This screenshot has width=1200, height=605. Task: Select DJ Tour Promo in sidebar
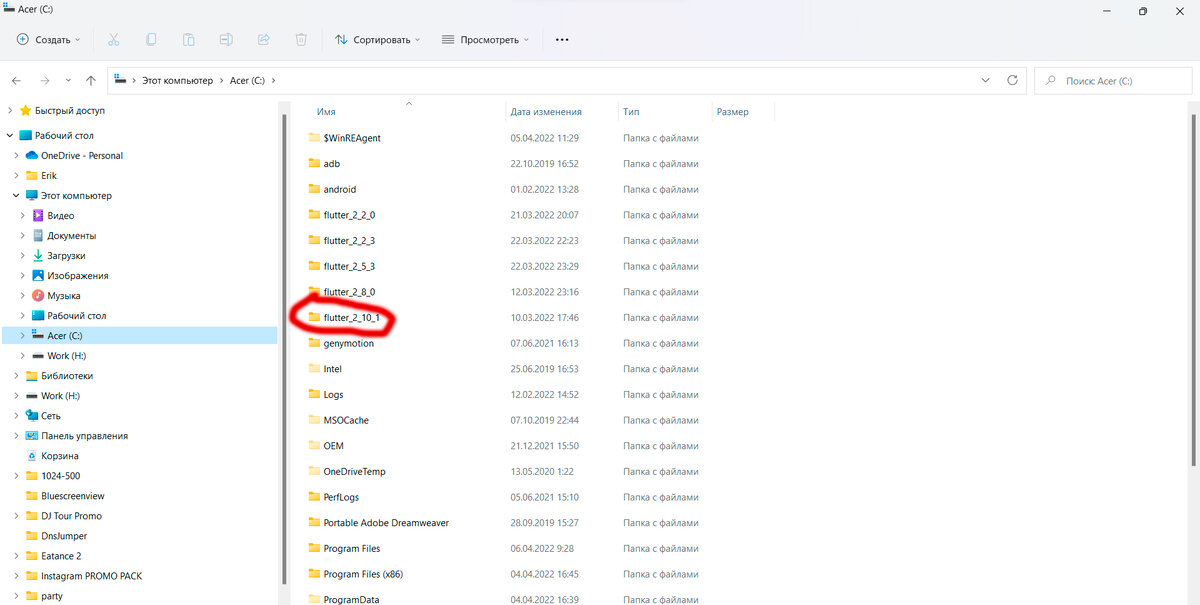[x=71, y=516]
